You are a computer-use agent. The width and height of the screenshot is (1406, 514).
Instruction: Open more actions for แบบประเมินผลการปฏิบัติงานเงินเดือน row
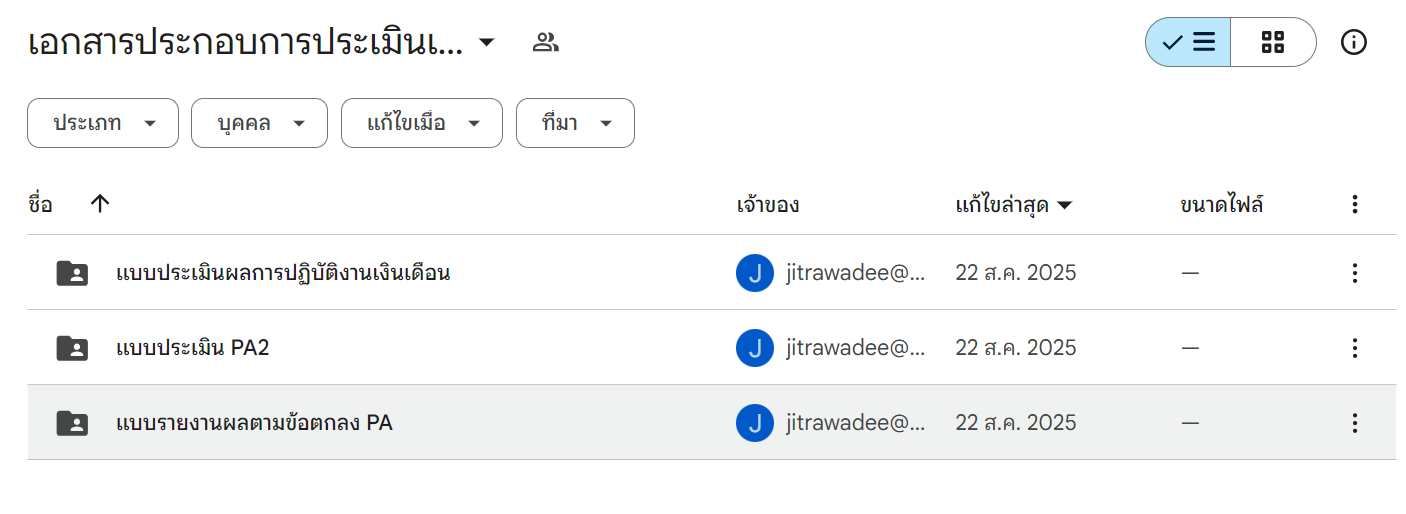point(1355,273)
